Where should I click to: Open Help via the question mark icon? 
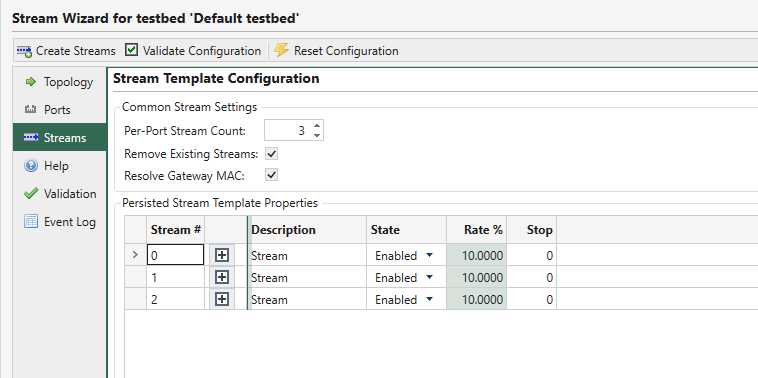[30, 166]
